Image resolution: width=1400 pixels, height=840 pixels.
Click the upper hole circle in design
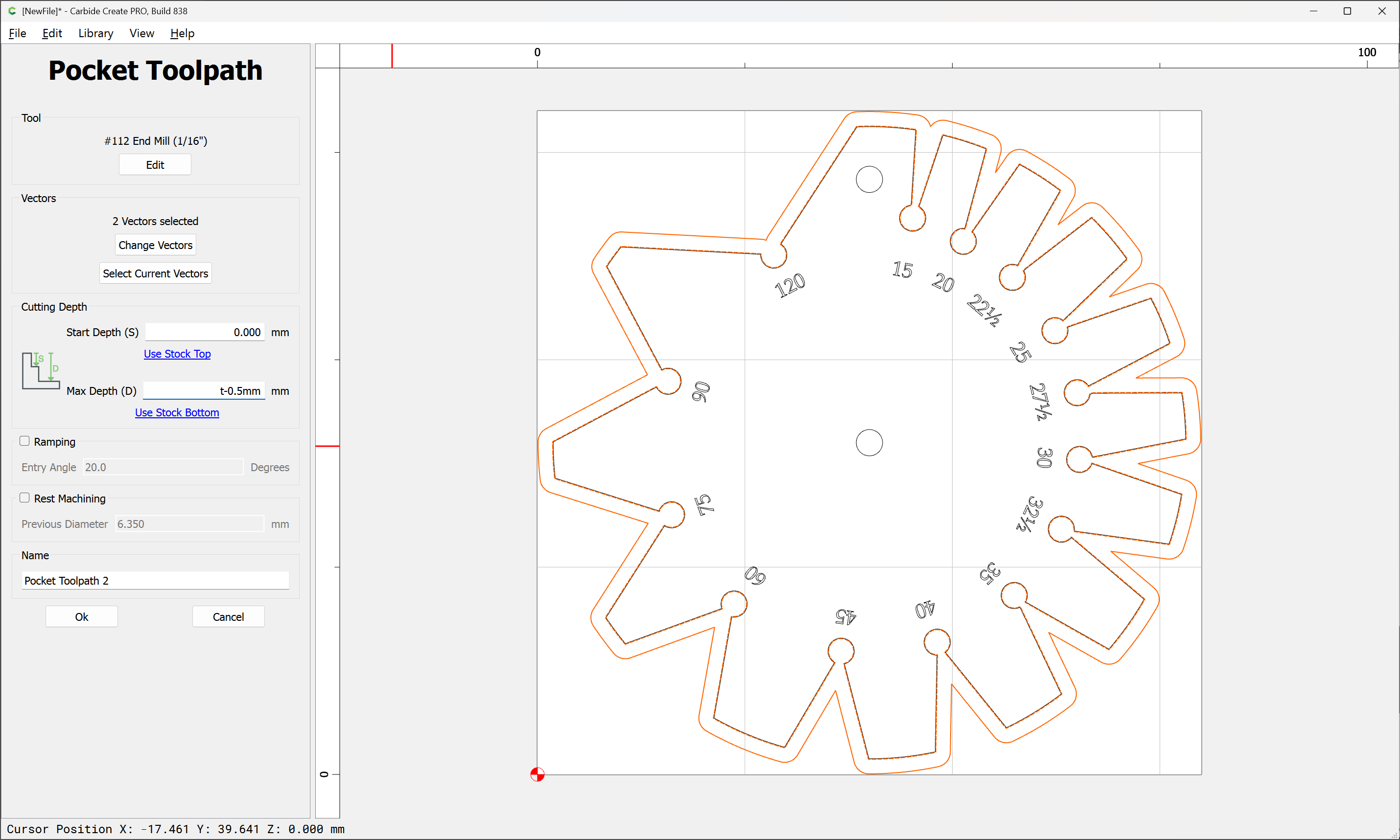869,180
